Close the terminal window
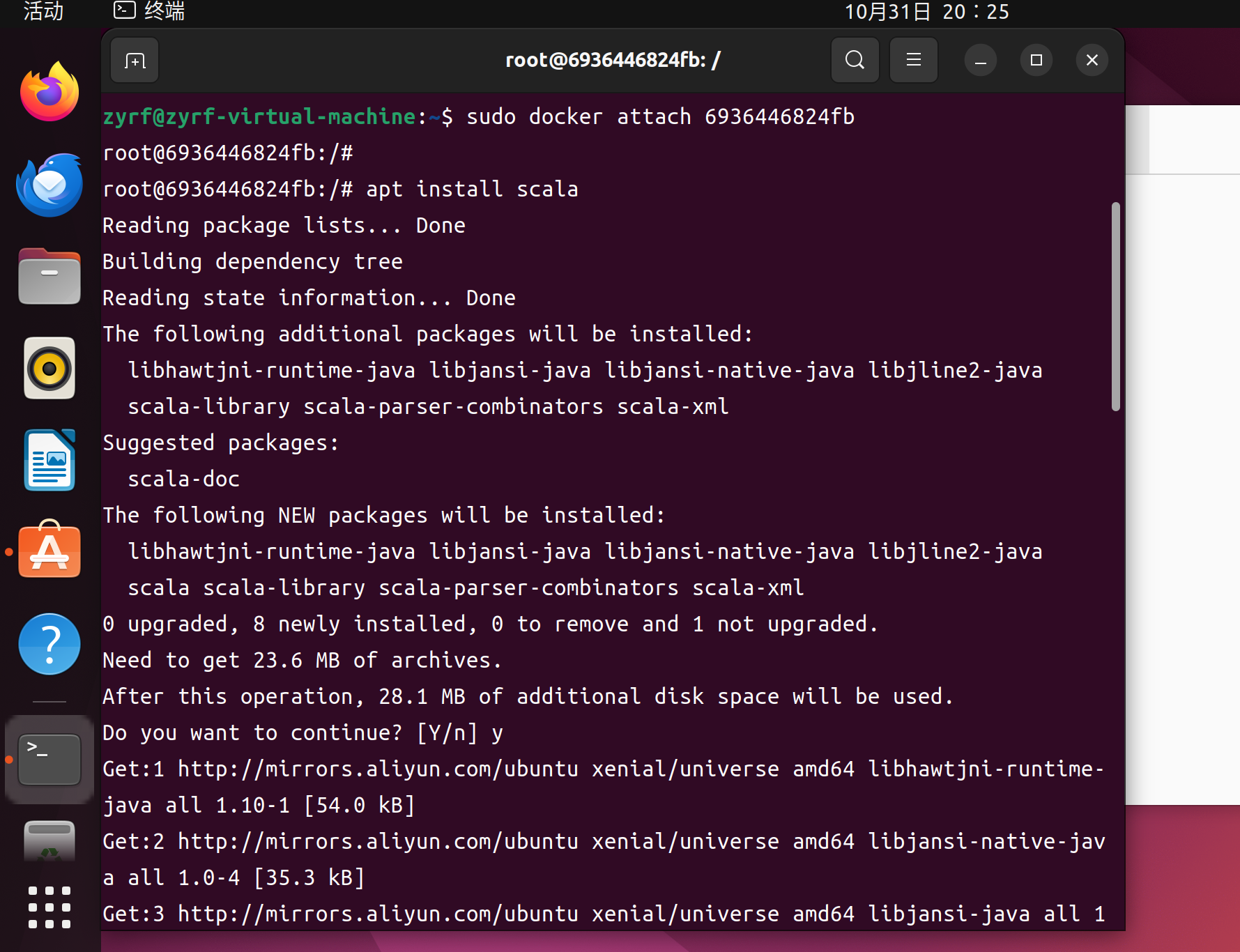Viewport: 1240px width, 952px height. pos(1092,61)
